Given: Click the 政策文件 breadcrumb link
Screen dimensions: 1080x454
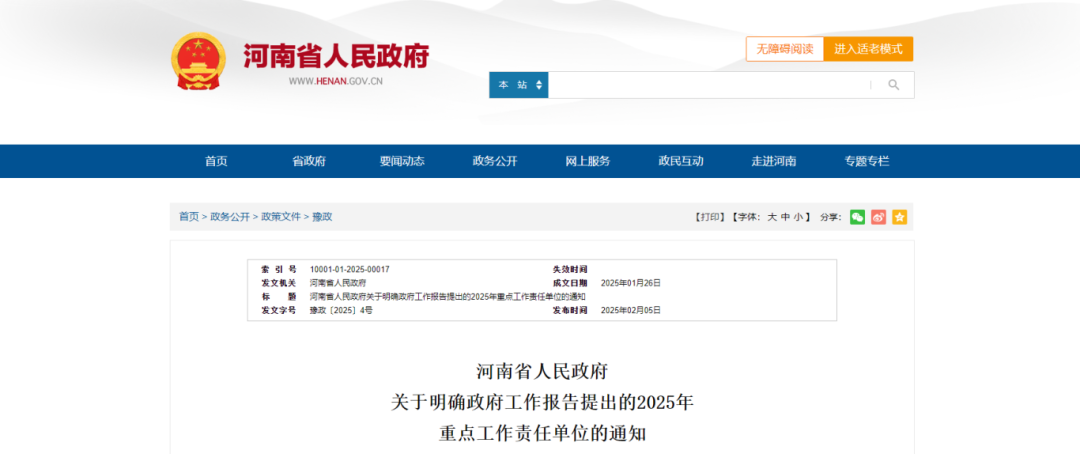Looking at the screenshot, I should coord(281,217).
